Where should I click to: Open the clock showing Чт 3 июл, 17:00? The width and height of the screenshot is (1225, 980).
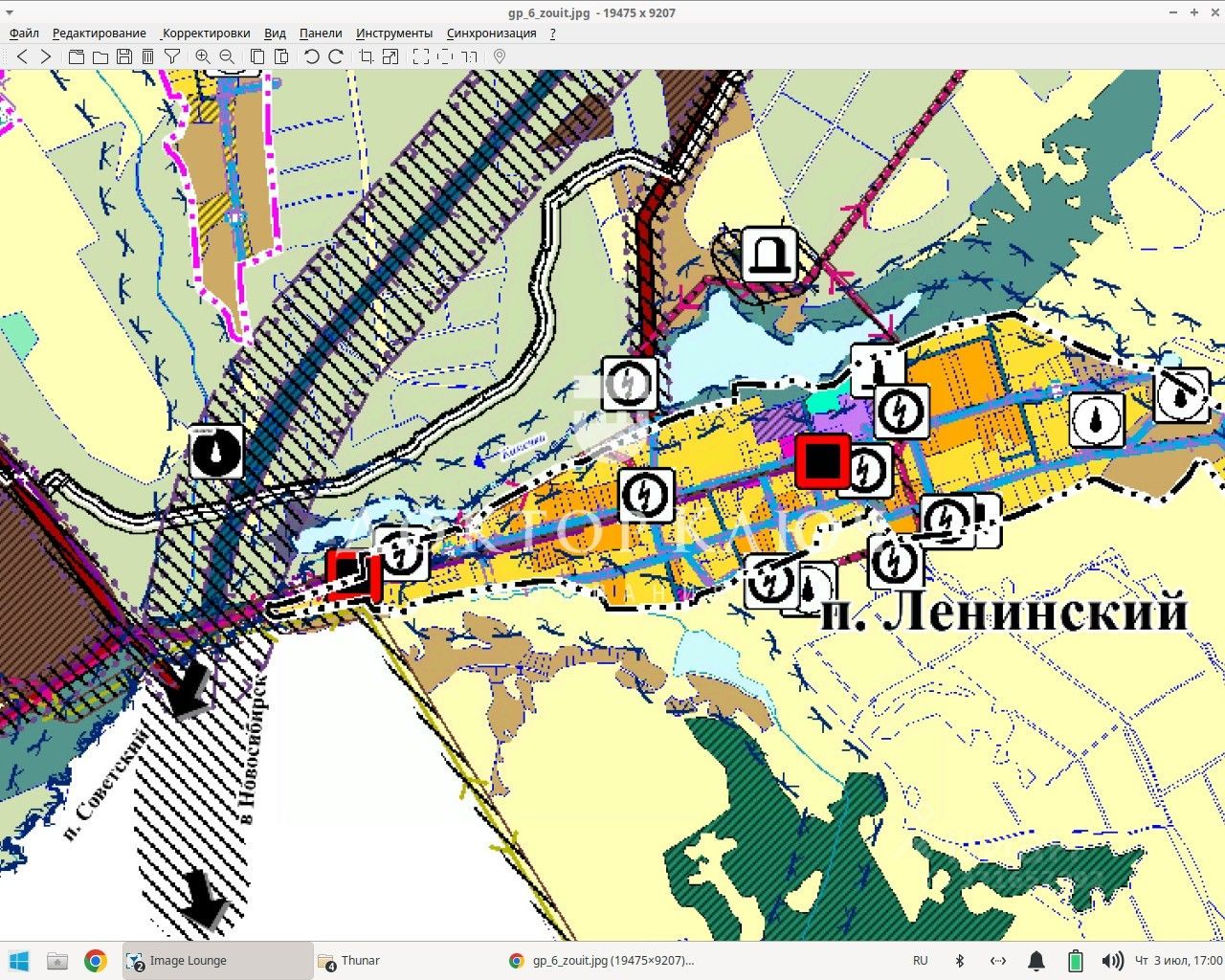(1179, 961)
